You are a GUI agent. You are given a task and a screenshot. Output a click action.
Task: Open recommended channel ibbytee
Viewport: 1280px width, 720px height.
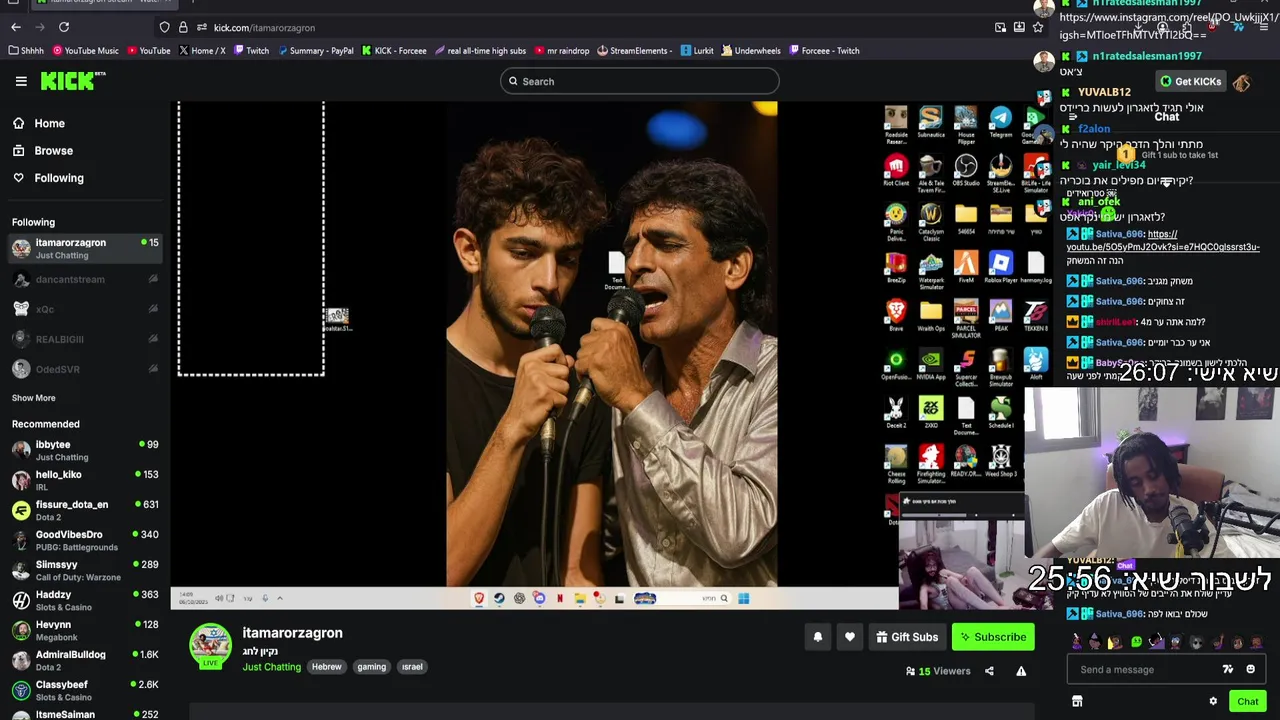tap(85, 450)
